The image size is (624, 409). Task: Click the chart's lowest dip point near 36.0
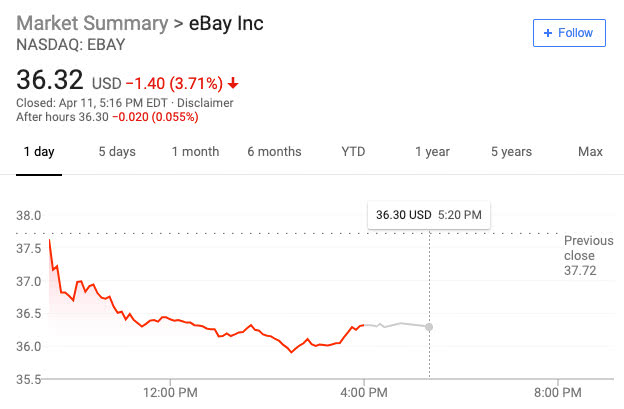pos(292,352)
